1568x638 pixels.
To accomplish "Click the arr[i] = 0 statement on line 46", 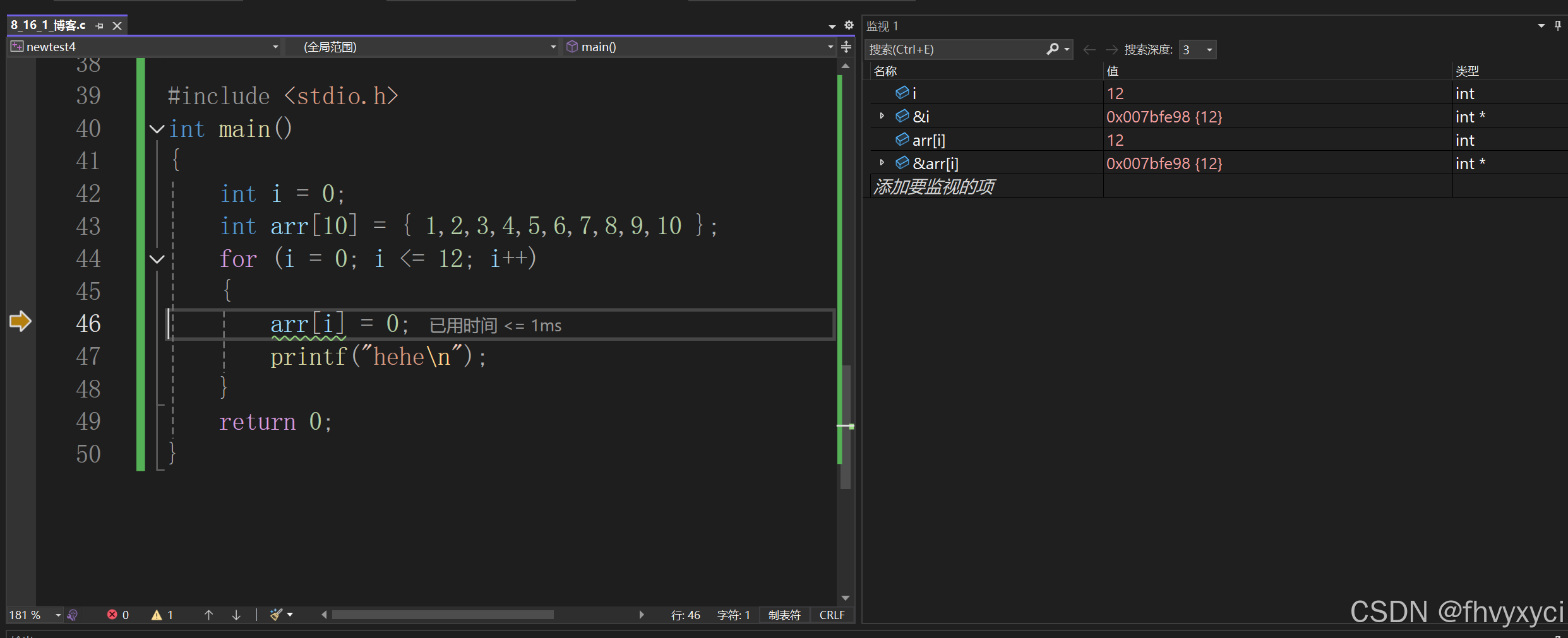I will pos(339,324).
